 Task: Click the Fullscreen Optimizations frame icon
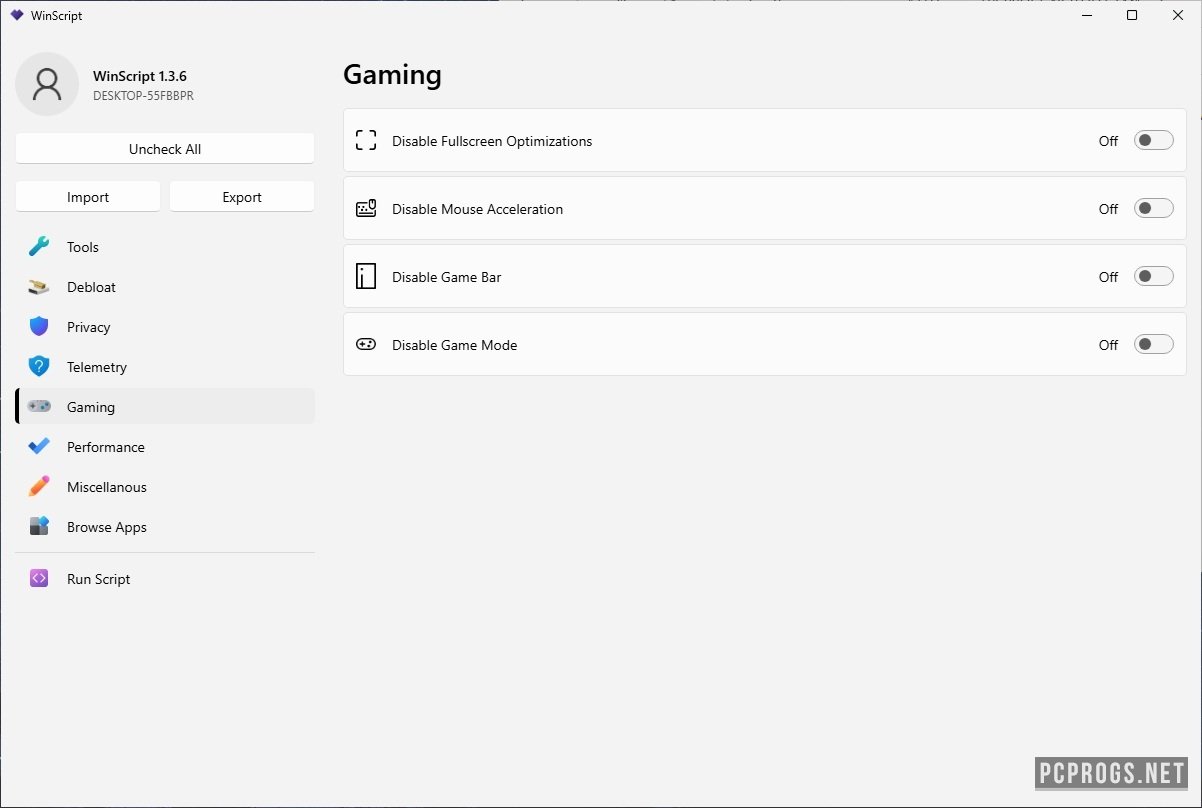pyautogui.click(x=366, y=141)
